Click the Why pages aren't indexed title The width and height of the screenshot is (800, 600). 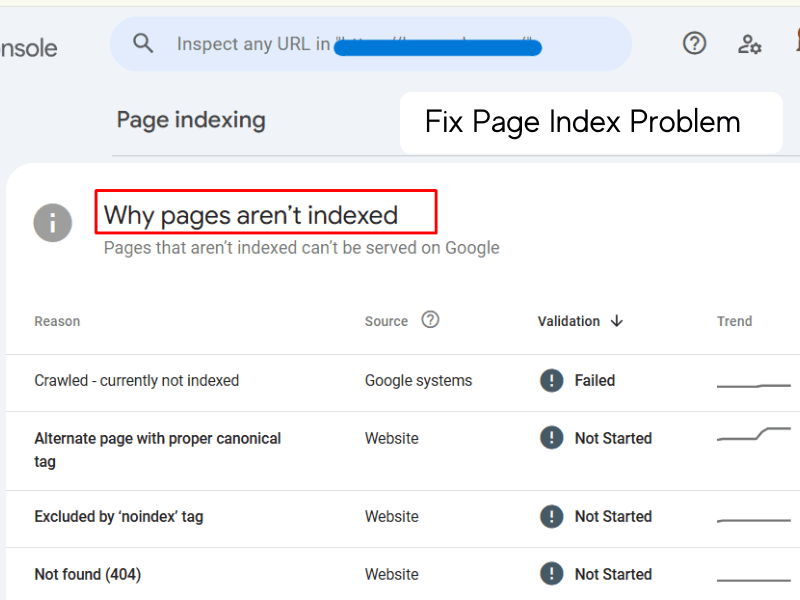(251, 215)
